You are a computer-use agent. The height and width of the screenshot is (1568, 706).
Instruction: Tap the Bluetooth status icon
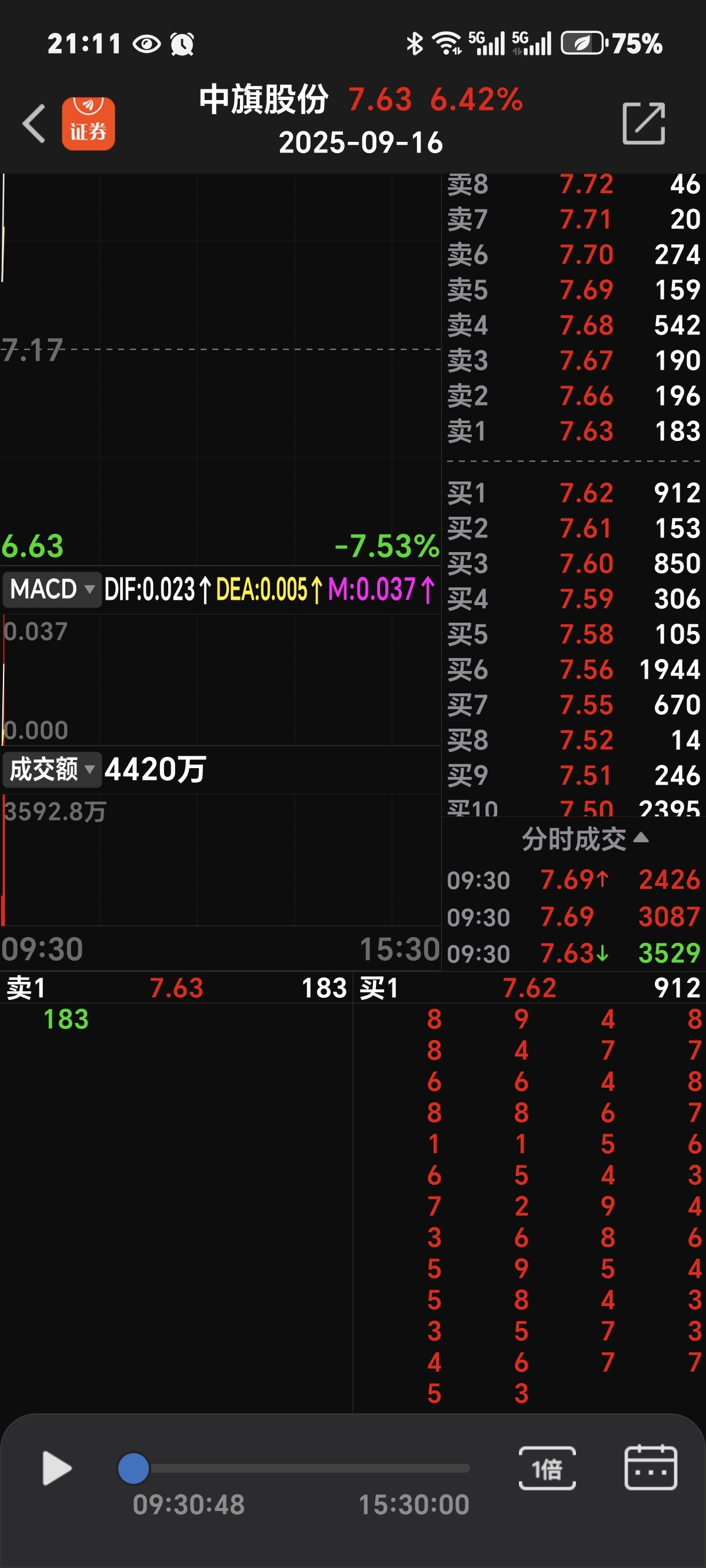click(x=414, y=44)
